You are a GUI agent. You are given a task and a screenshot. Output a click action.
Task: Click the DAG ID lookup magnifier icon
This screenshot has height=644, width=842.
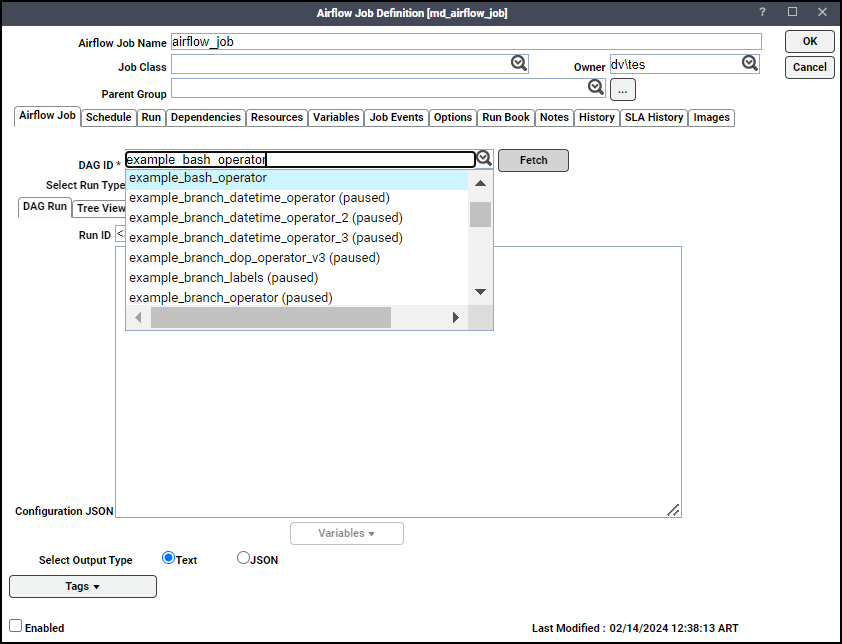click(x=484, y=158)
